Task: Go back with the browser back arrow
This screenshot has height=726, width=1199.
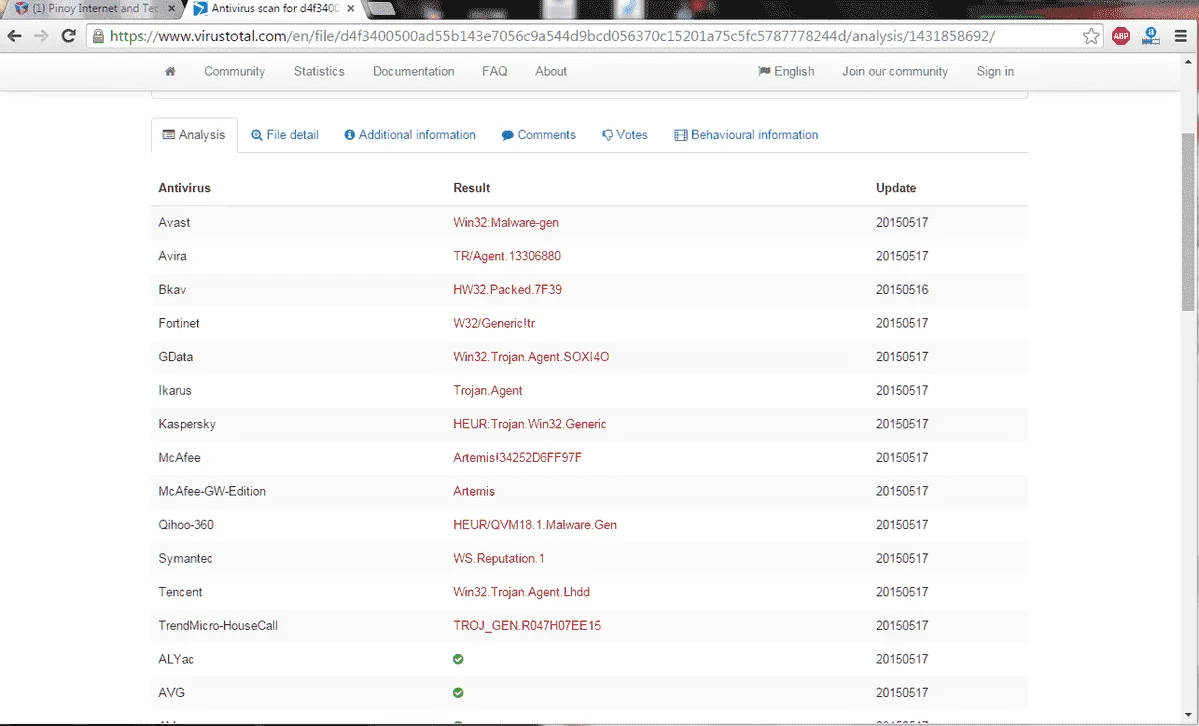Action: click(x=15, y=36)
